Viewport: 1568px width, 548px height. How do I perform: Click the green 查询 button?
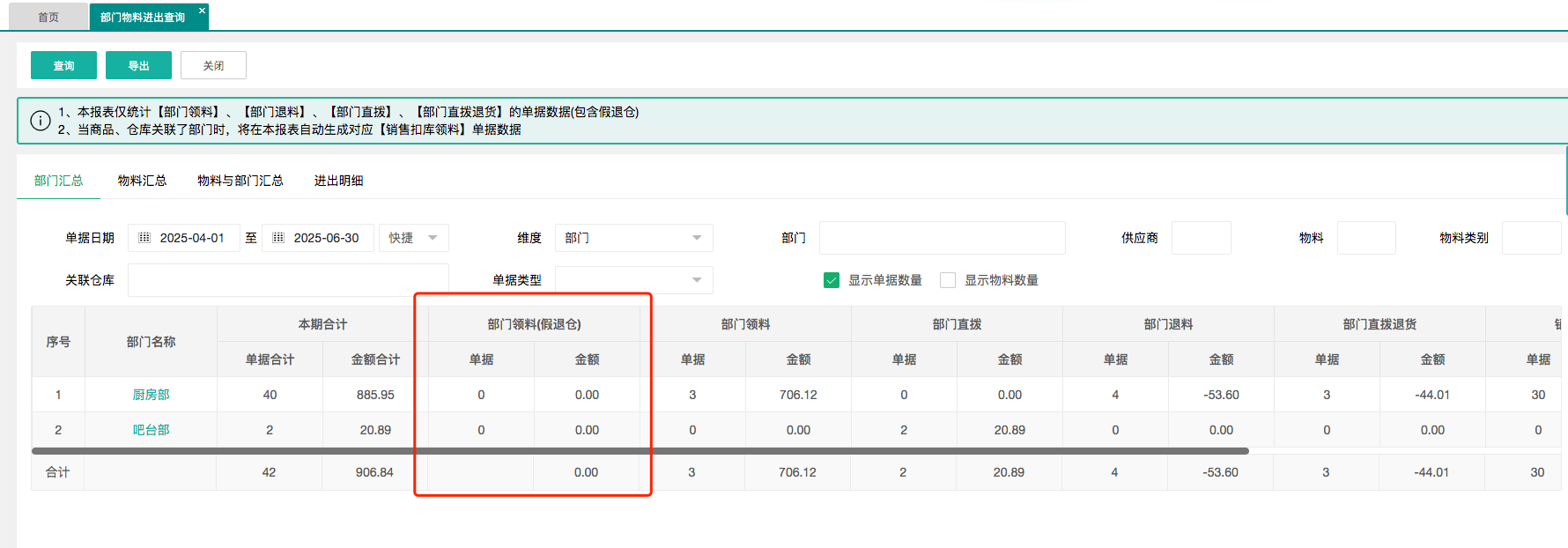coord(63,65)
